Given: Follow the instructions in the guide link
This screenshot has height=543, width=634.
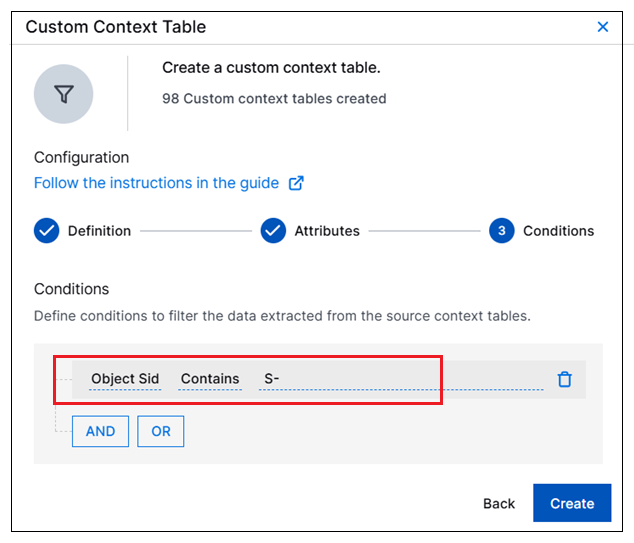Looking at the screenshot, I should 156,183.
